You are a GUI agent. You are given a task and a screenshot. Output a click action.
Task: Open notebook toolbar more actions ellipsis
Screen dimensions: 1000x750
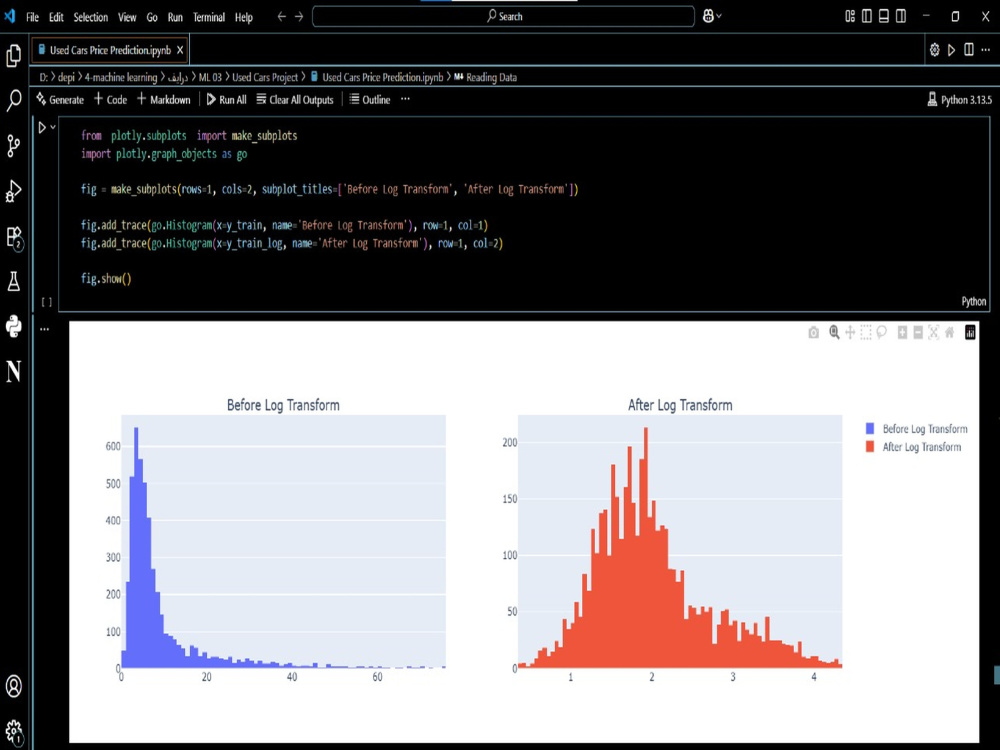pos(405,99)
